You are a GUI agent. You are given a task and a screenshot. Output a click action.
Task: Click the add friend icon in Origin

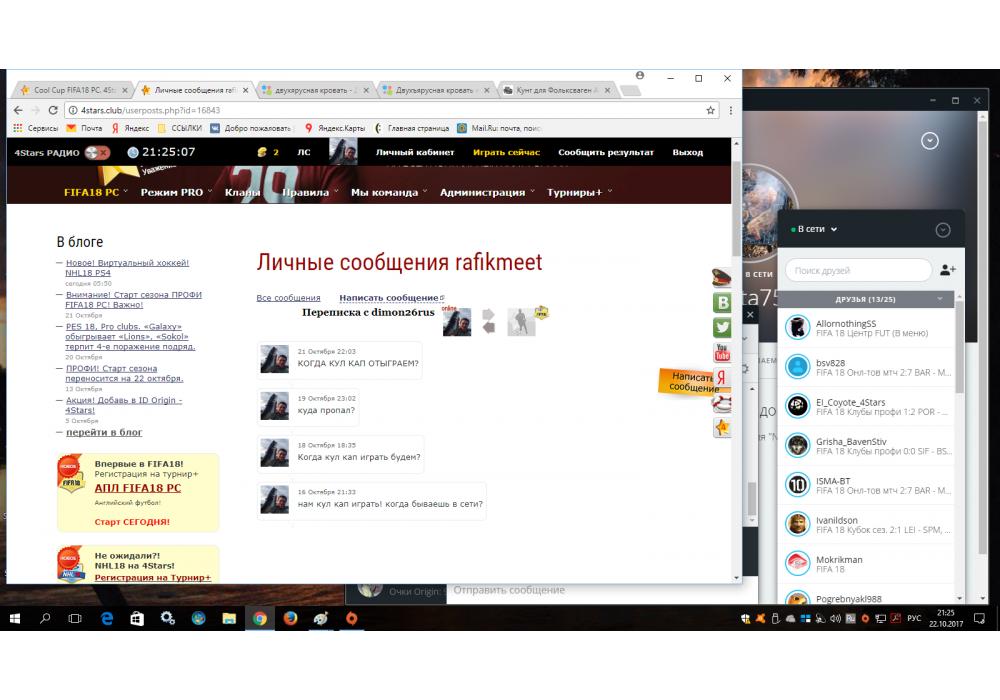pyautogui.click(x=948, y=270)
